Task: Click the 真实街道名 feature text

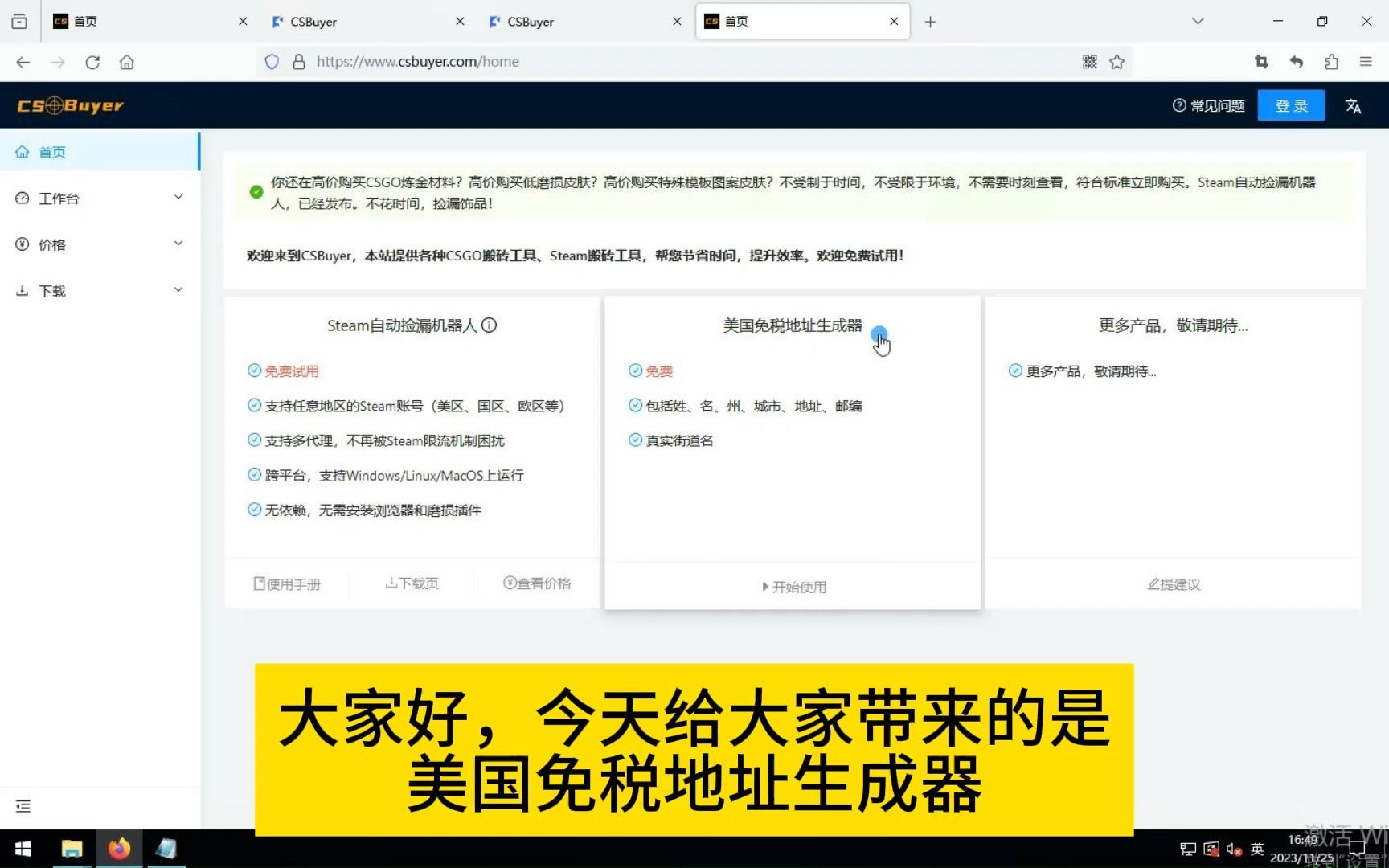Action: 679,440
